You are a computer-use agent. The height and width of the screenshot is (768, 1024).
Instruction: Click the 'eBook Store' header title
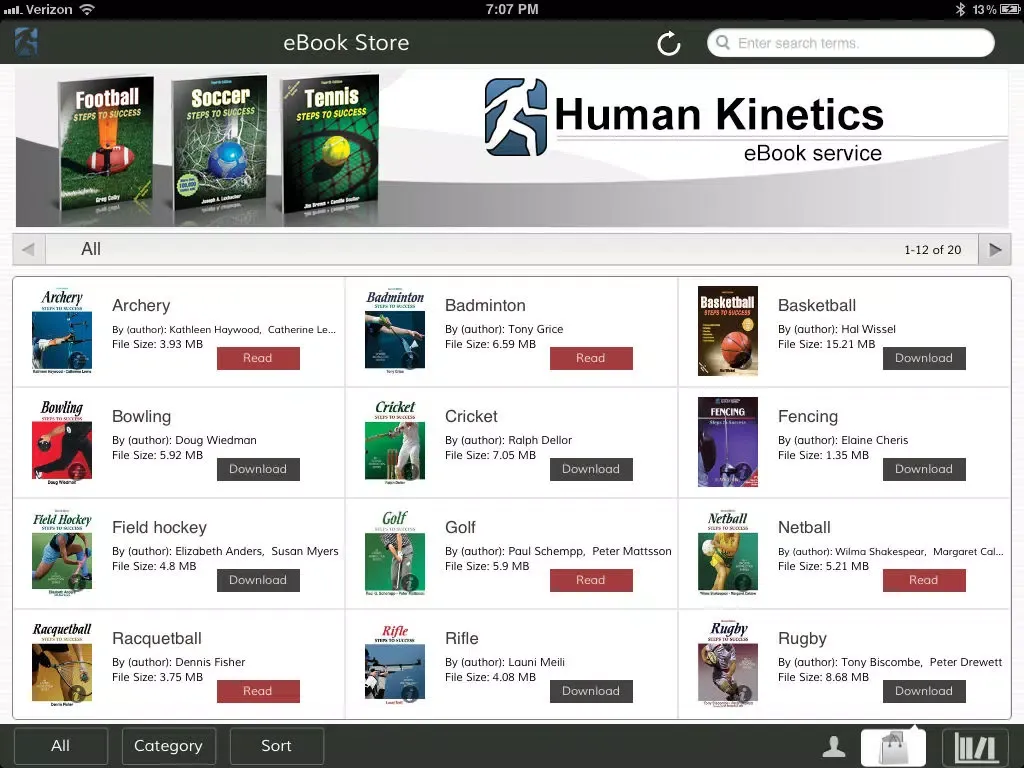click(x=346, y=43)
